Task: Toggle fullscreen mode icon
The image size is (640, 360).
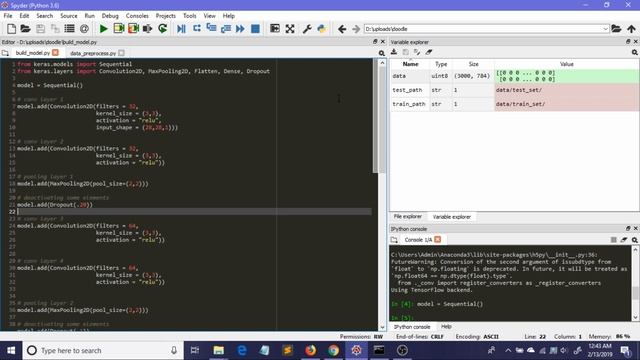Action: 290,29
